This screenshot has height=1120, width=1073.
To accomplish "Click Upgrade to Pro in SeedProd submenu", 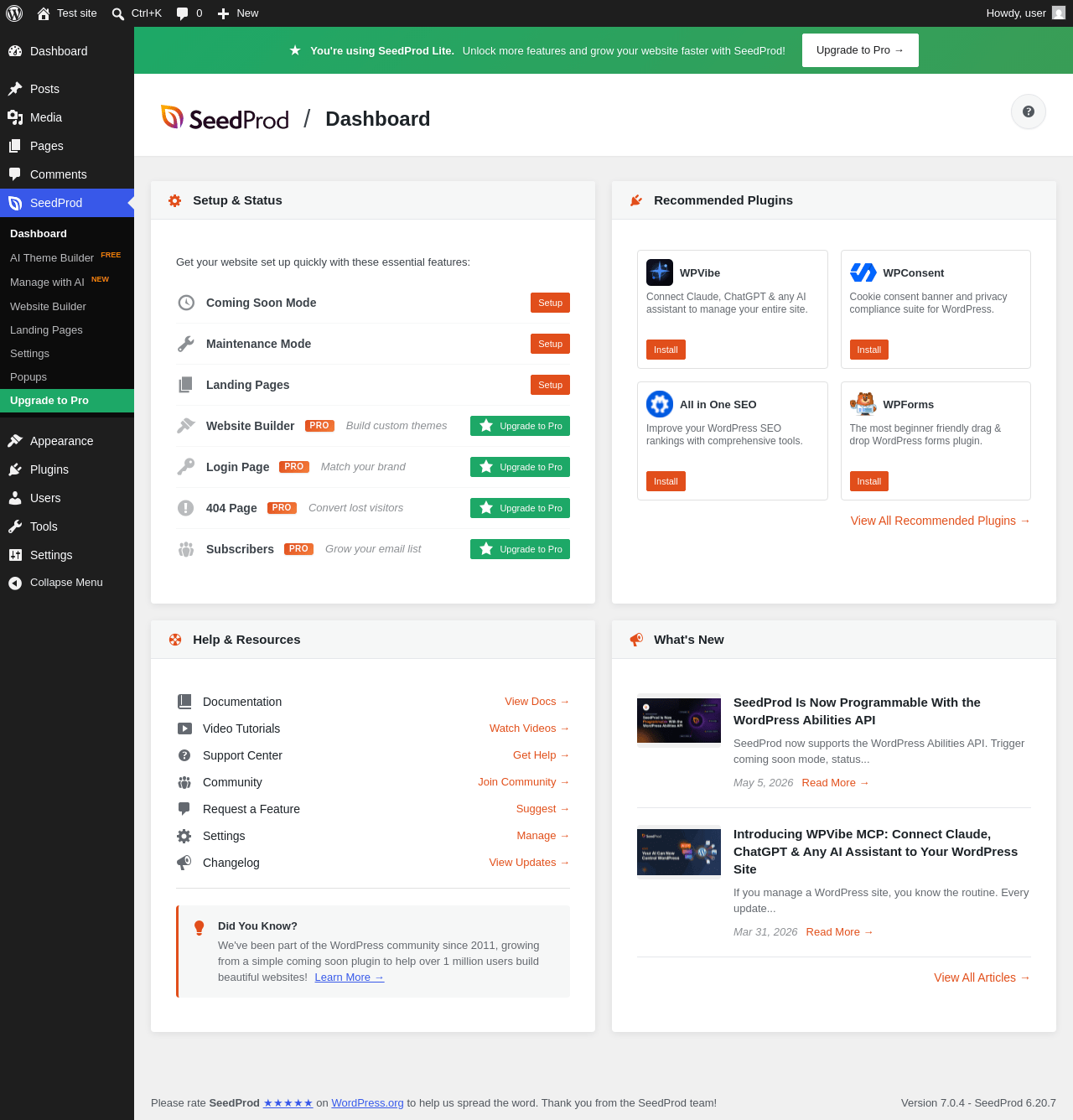I will (67, 401).
